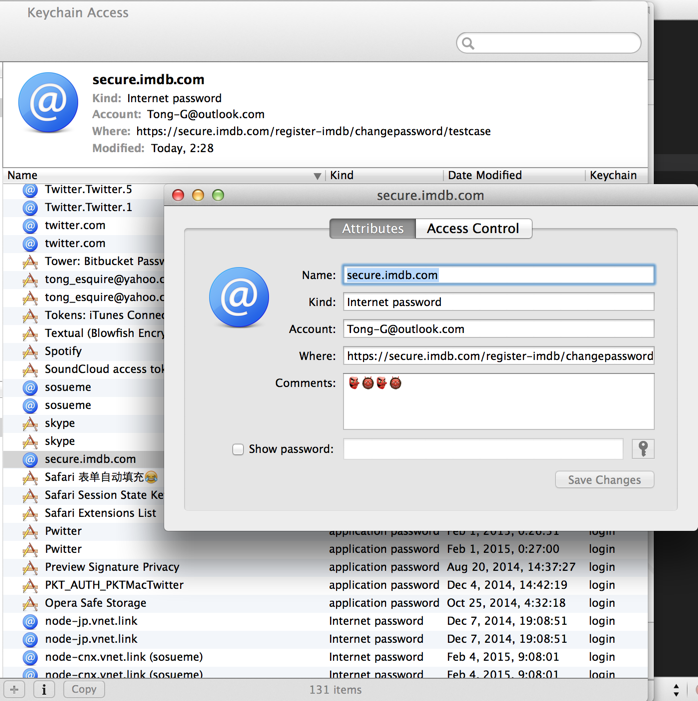Click the application icon beside PKT_AUTH_PKTMacTwitter
The width and height of the screenshot is (698, 701).
[x=30, y=585]
